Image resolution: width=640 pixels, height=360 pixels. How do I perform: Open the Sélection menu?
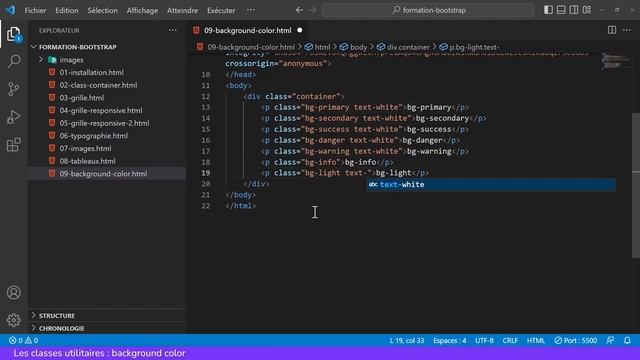[102, 10]
